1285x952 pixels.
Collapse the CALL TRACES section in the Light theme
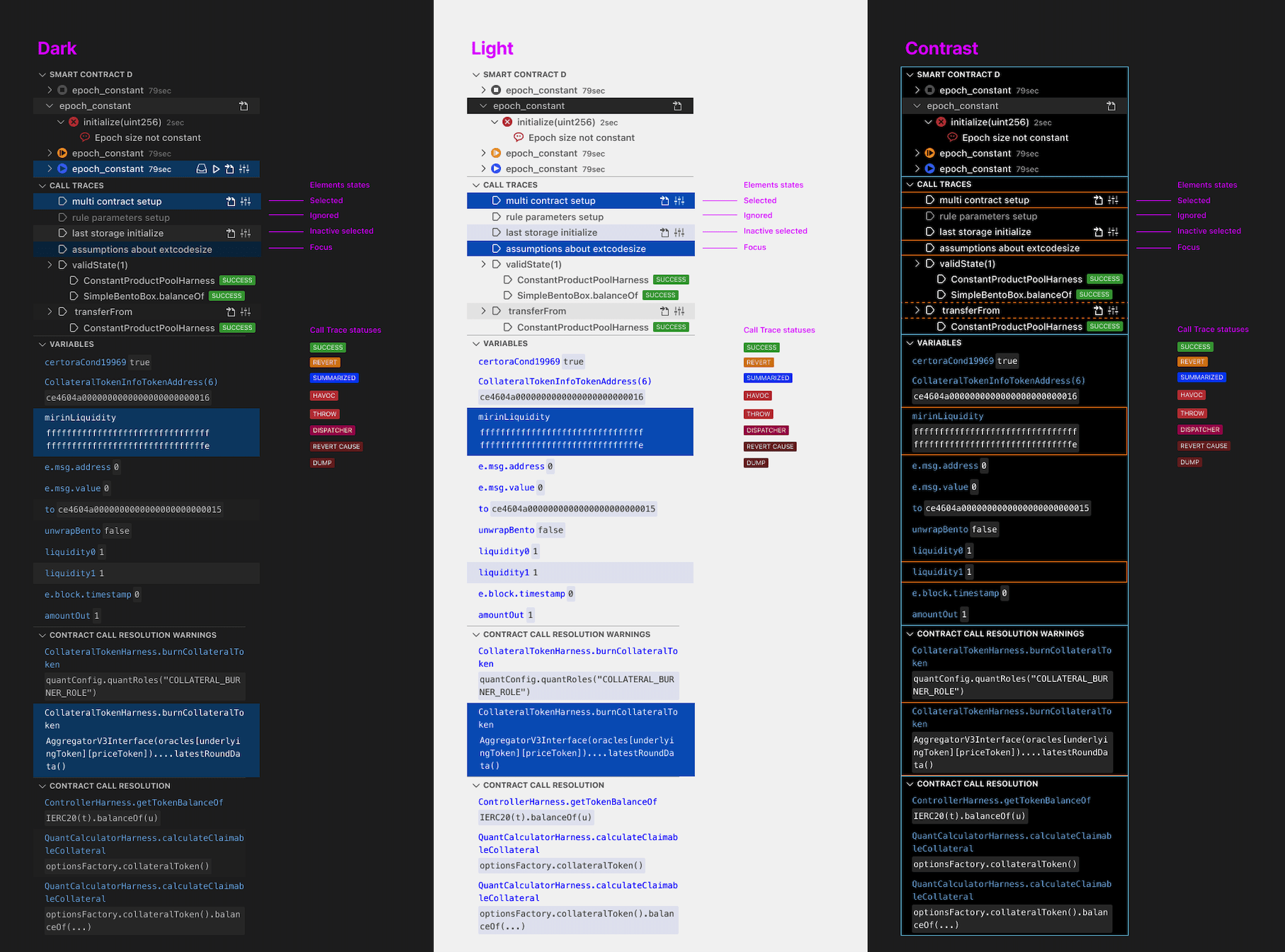coord(475,184)
